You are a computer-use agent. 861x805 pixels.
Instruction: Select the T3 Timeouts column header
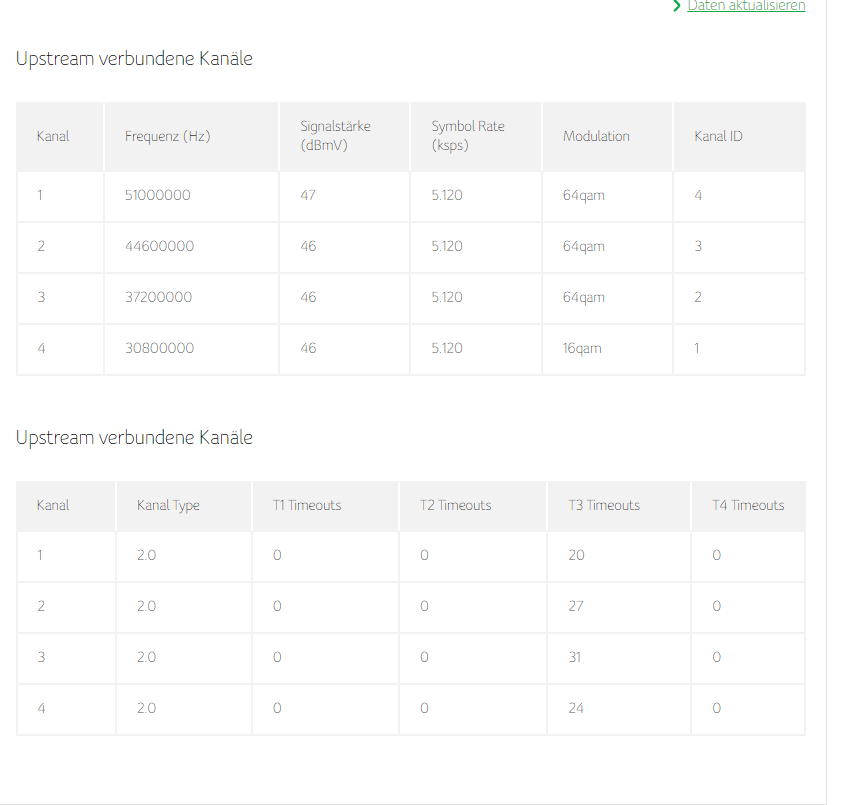point(603,505)
